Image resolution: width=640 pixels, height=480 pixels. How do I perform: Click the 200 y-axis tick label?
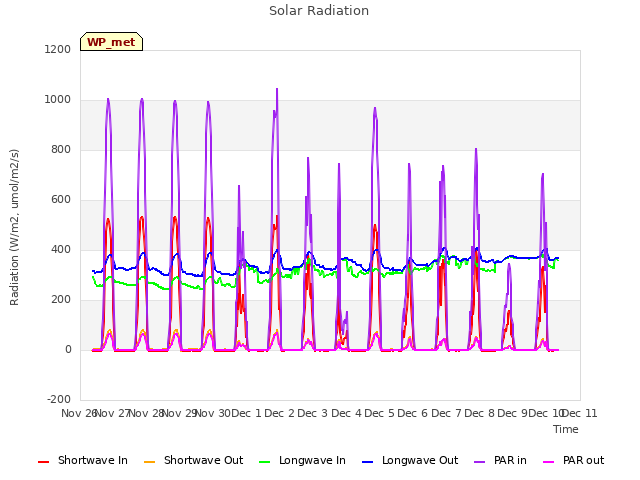[x=61, y=300]
